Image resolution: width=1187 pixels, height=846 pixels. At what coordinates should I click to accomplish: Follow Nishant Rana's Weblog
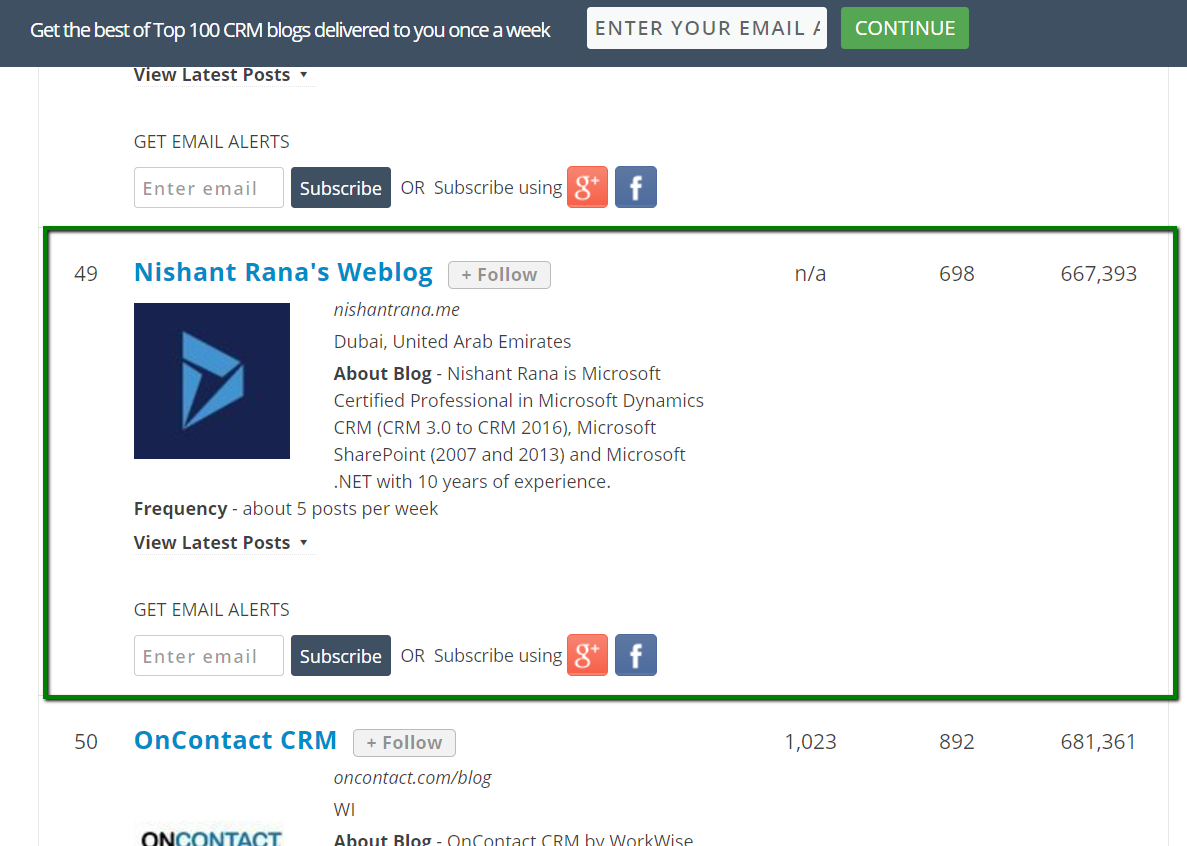pyautogui.click(x=499, y=275)
